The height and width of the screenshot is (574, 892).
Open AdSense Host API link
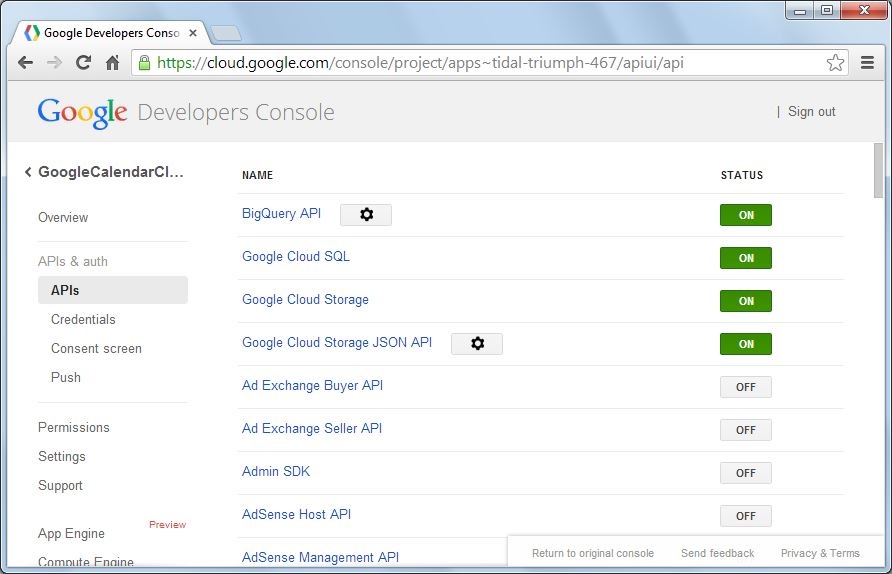[x=296, y=514]
